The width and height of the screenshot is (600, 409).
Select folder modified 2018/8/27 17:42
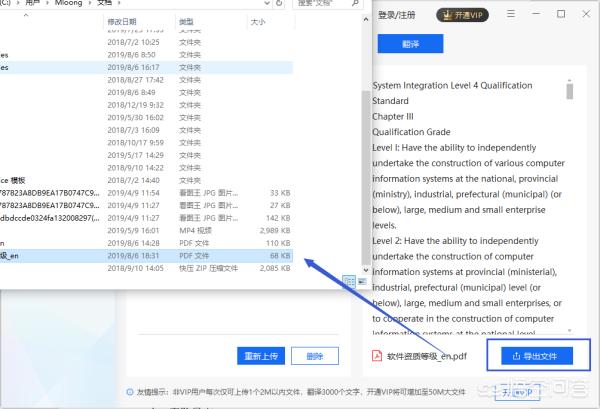coord(145,80)
